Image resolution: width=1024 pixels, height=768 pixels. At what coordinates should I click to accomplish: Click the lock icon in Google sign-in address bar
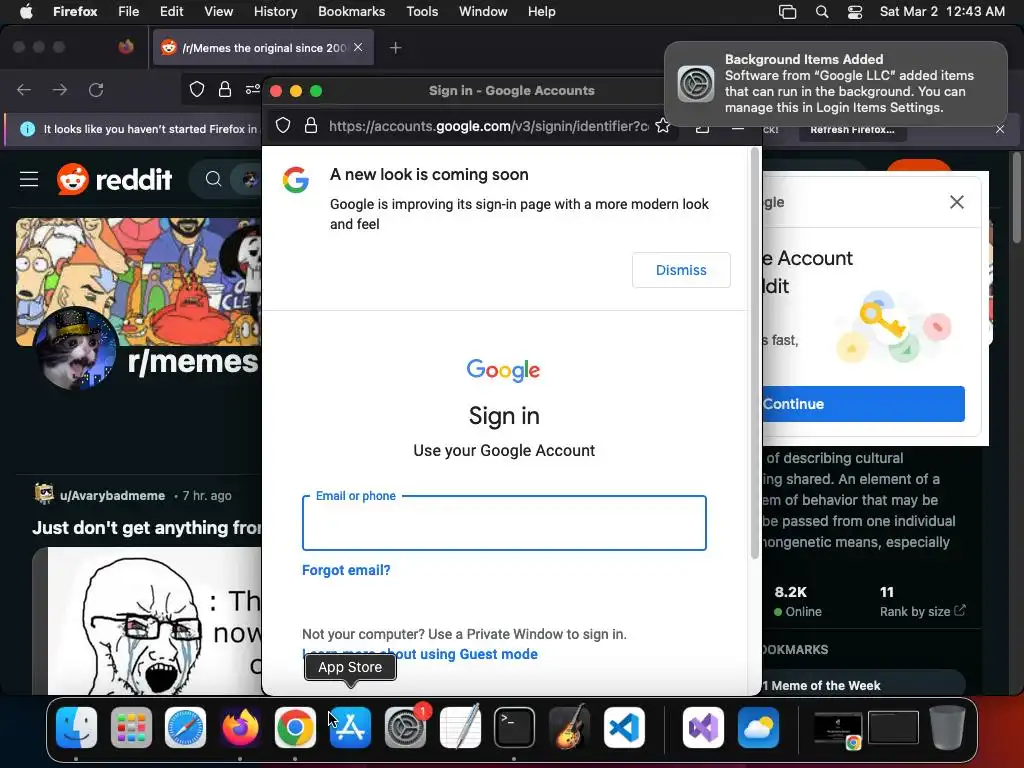(x=311, y=125)
